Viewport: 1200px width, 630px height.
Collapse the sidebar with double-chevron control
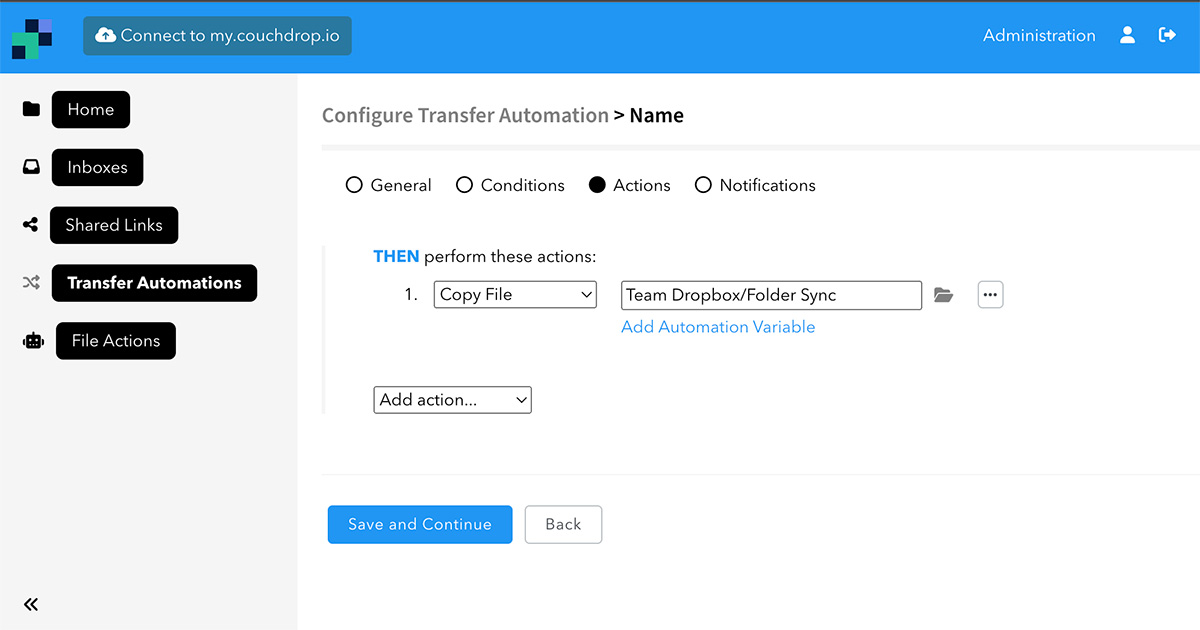pyautogui.click(x=30, y=604)
